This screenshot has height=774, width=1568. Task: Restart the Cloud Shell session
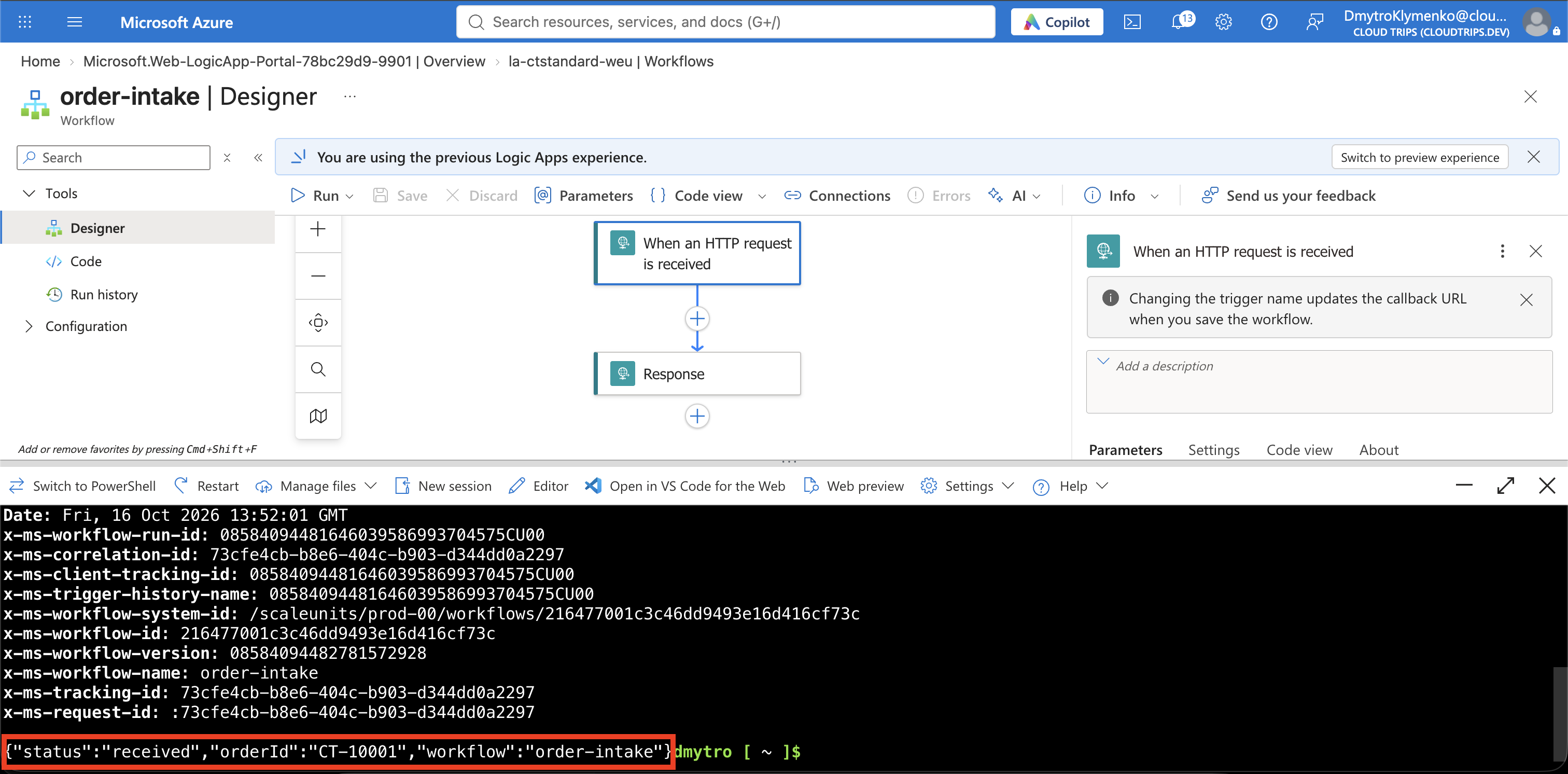coord(206,486)
